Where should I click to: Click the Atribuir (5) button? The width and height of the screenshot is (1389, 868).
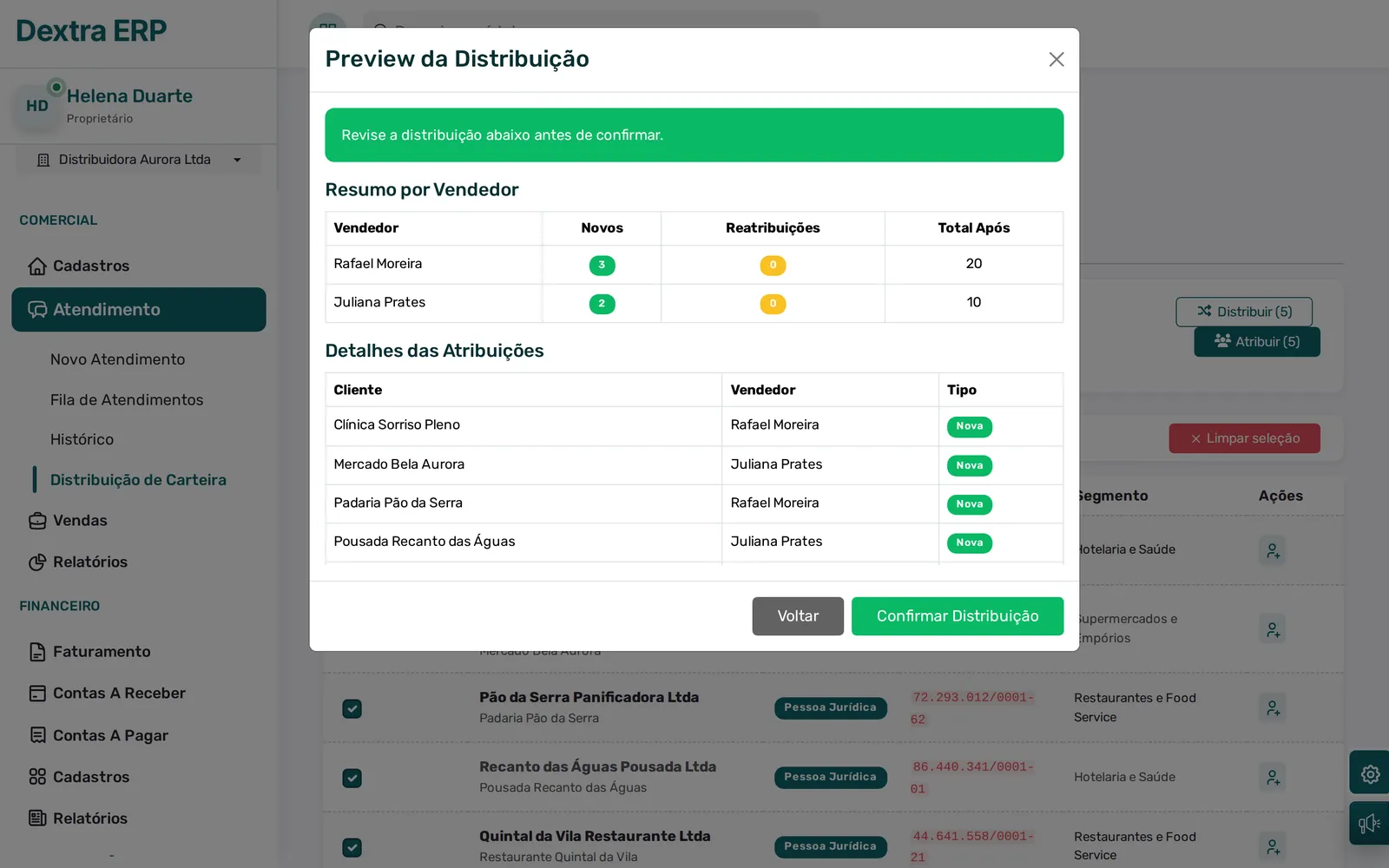click(x=1257, y=342)
